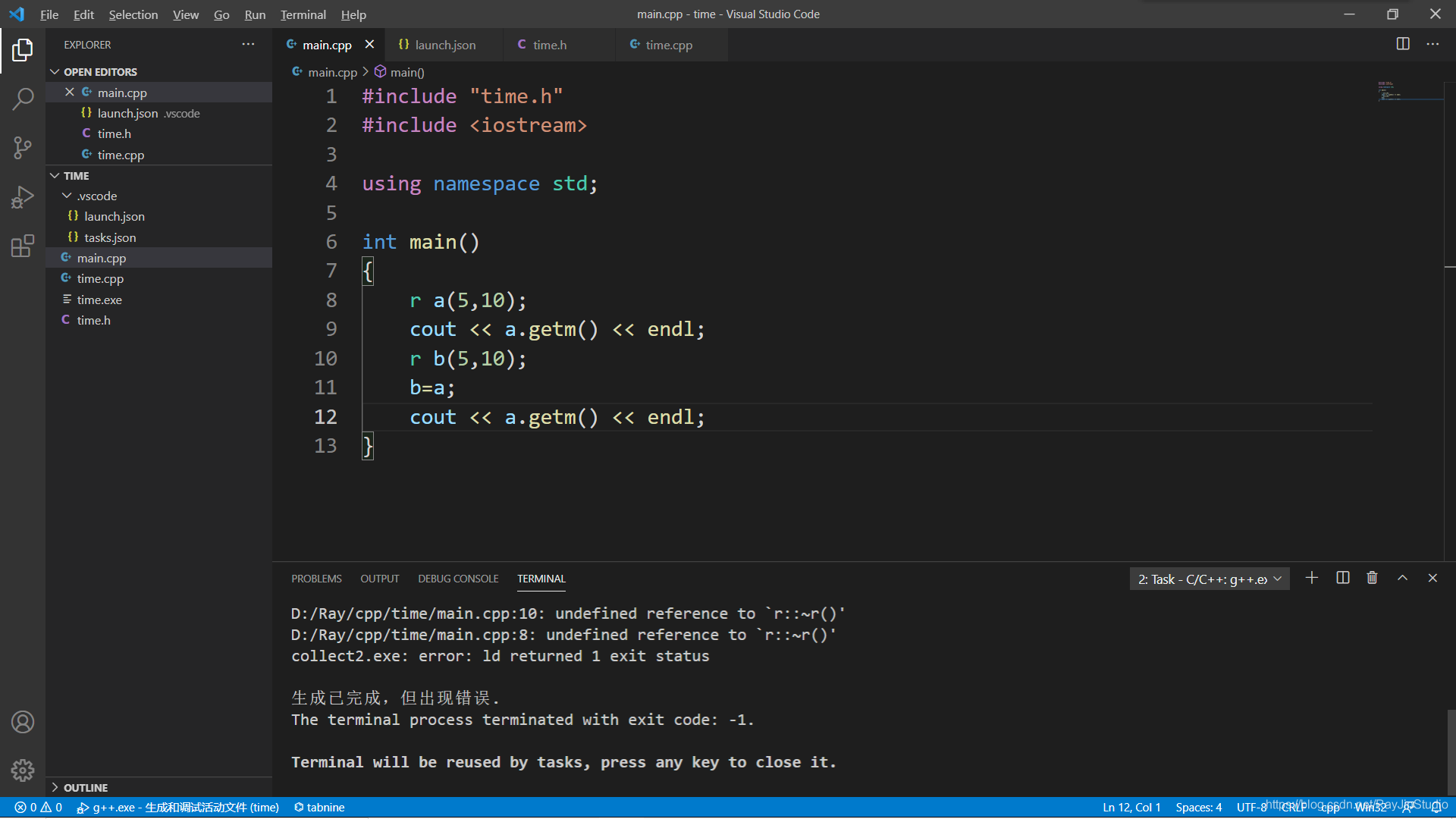Switch to the launch.json editor tab

[x=444, y=45]
